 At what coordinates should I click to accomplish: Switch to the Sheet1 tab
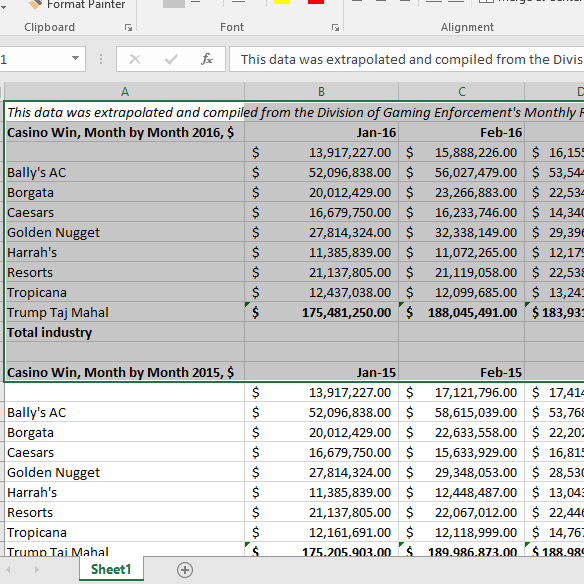pos(111,569)
